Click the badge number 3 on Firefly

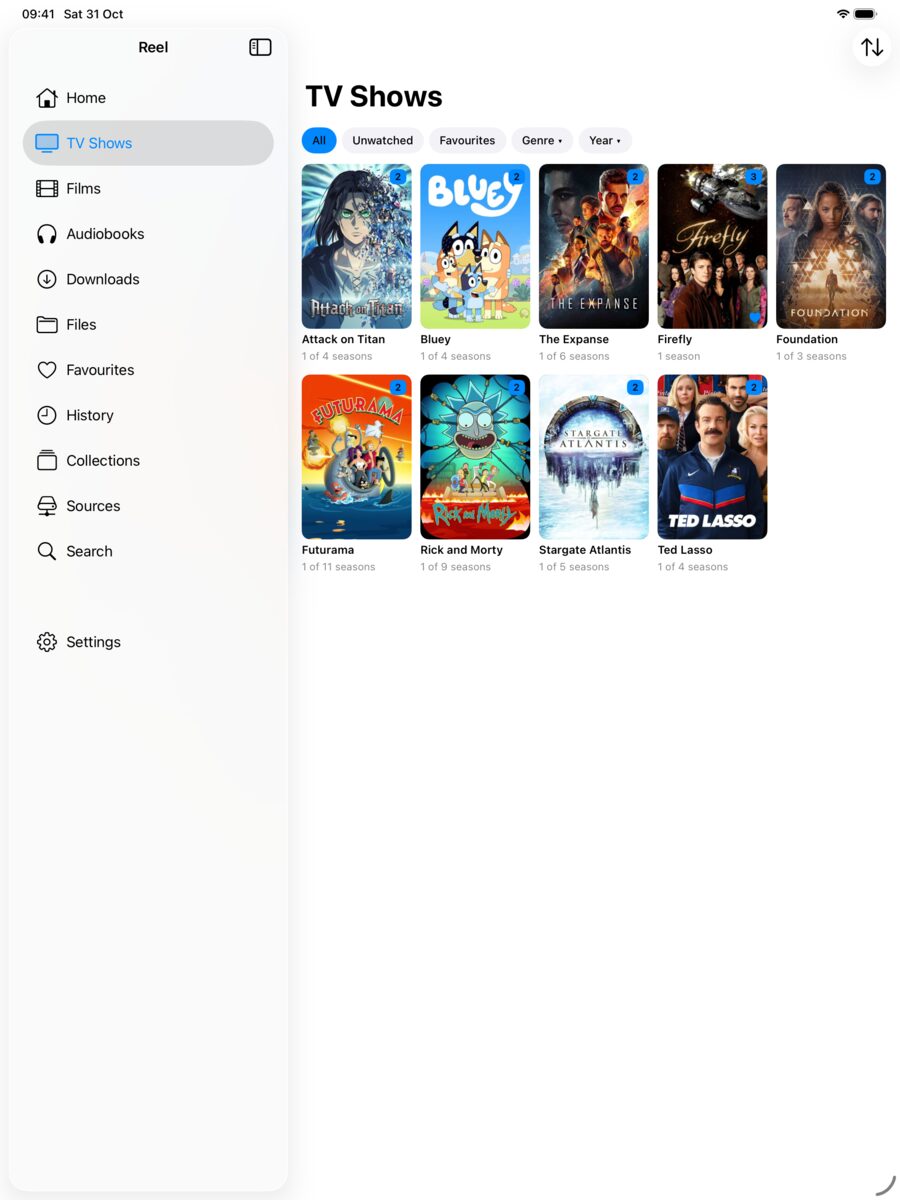(x=754, y=177)
